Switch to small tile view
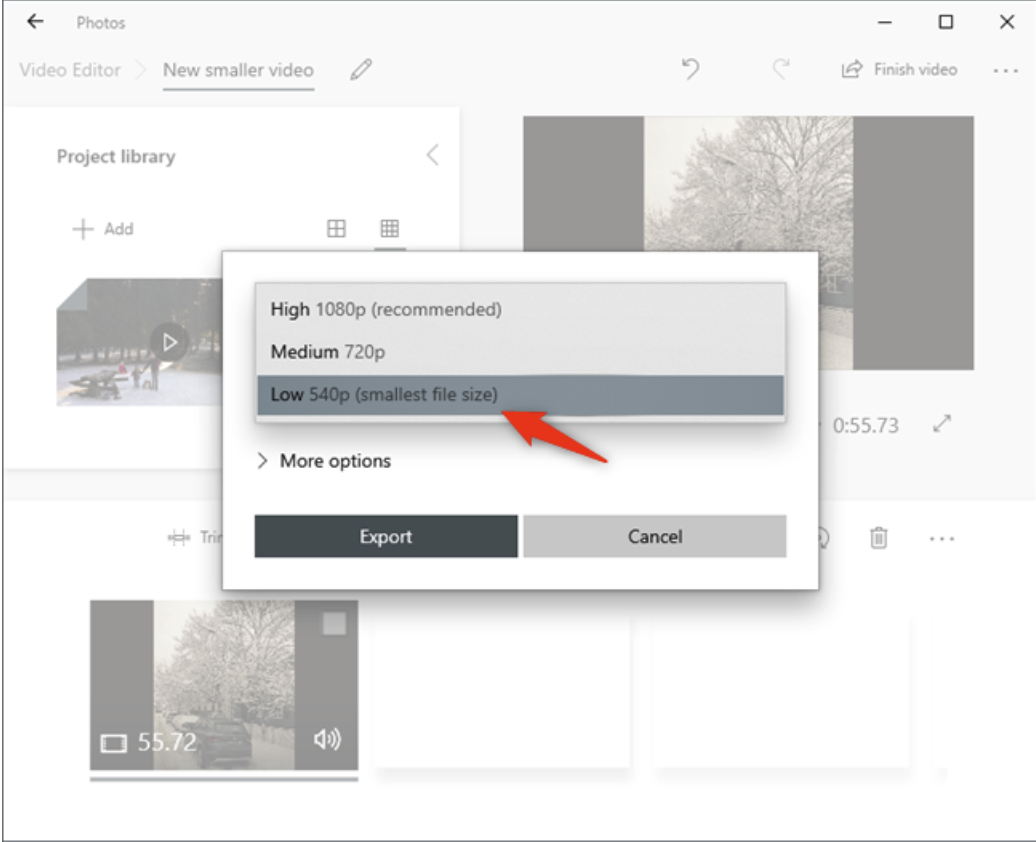The image size is (1036, 842). (x=390, y=228)
